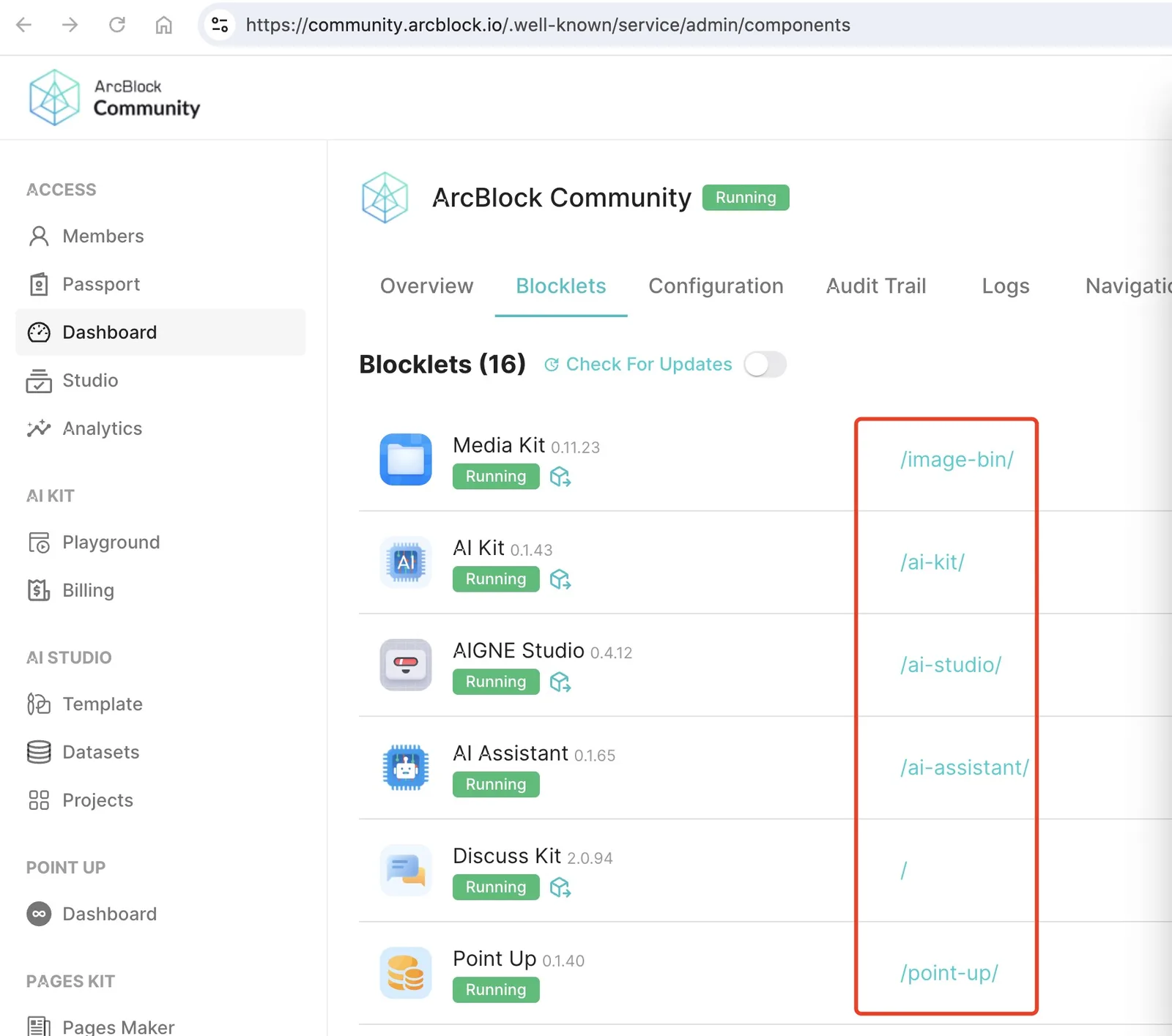Click the Media Kit blocklet name
The height and width of the screenshot is (1036, 1172).
[x=499, y=445]
